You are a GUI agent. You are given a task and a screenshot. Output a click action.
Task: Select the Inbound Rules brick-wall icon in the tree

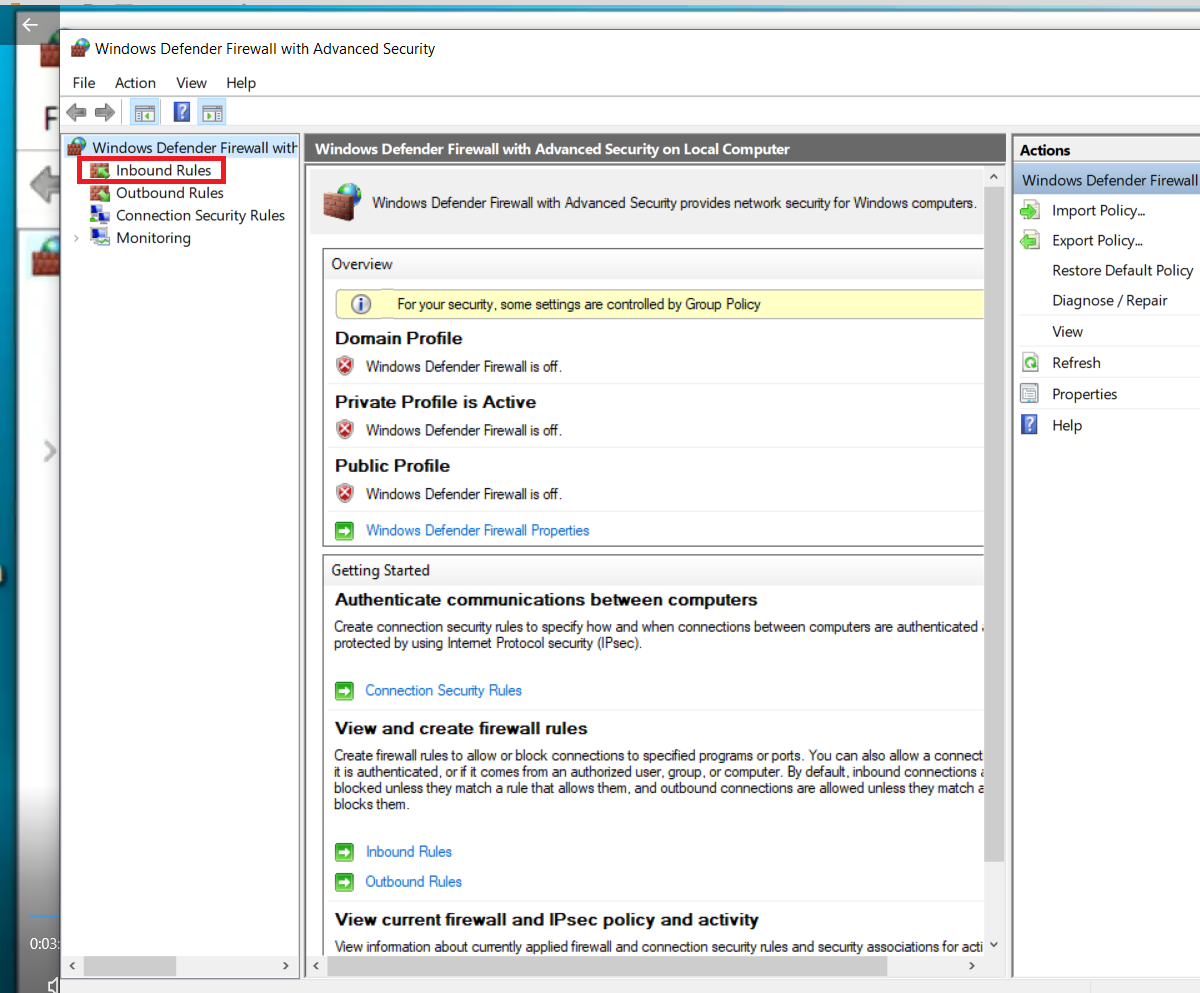(99, 170)
